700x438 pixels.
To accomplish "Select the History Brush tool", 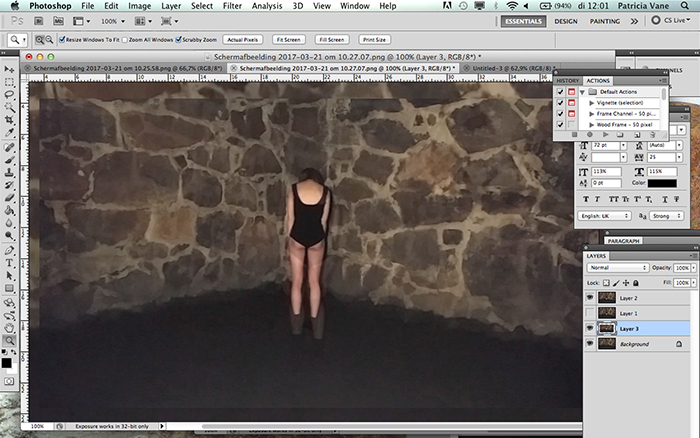I will pos(9,185).
